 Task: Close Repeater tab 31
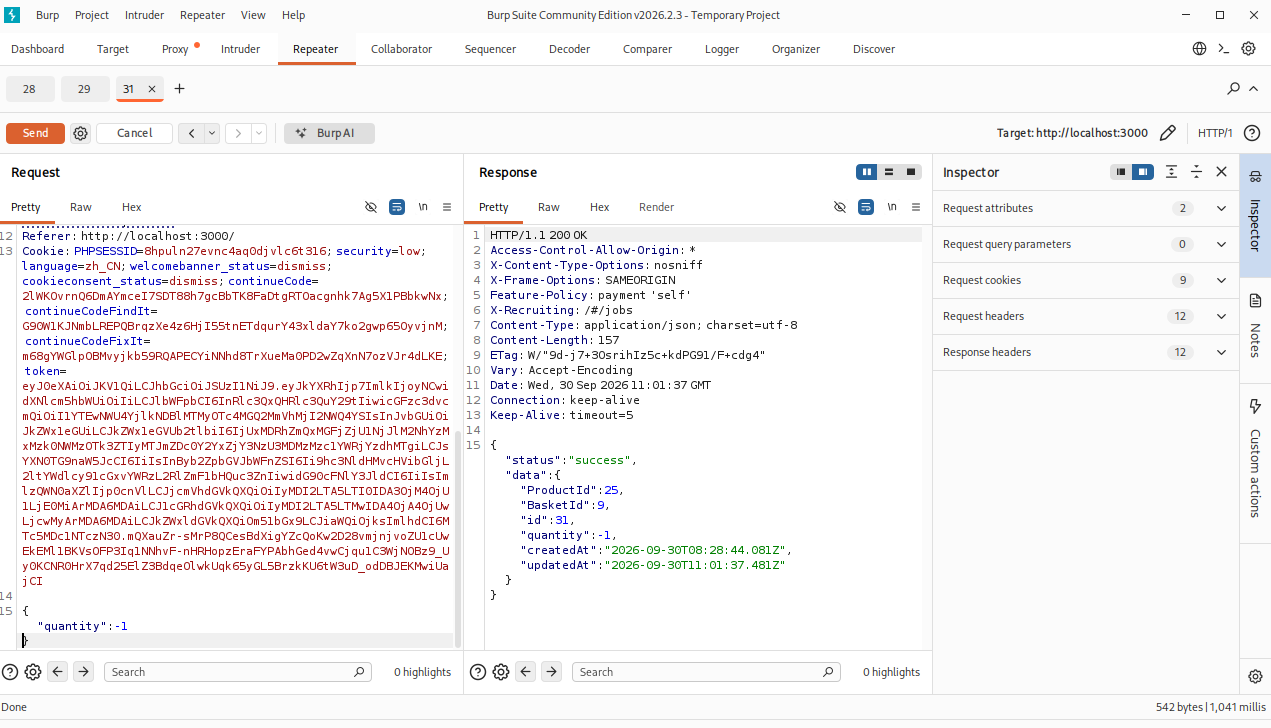[152, 89]
